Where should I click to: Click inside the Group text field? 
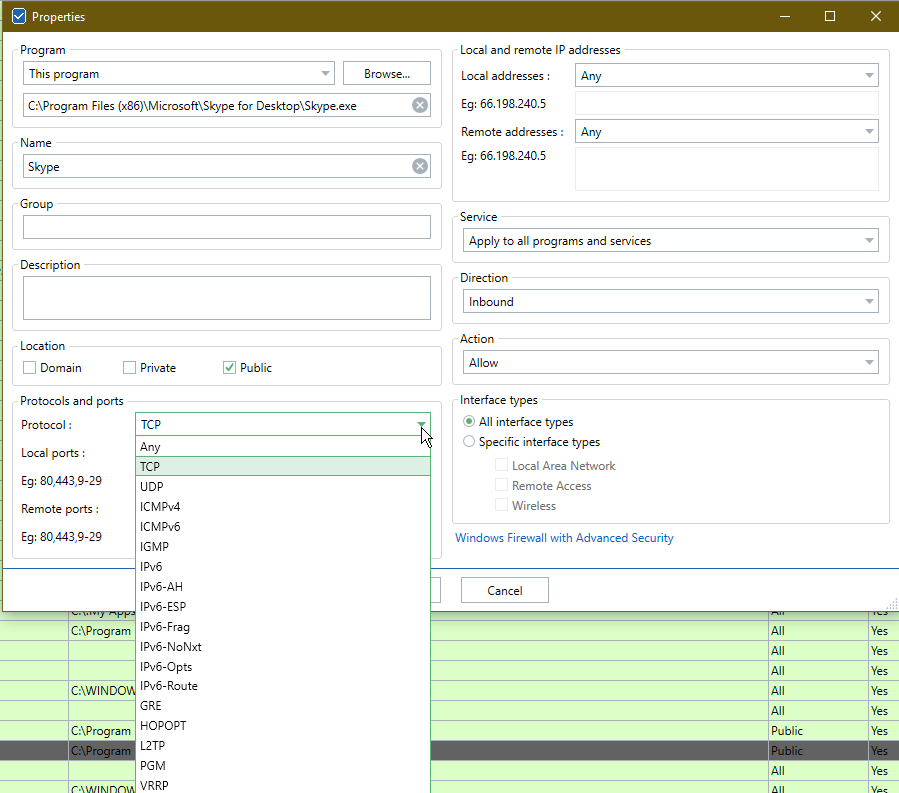tap(226, 228)
